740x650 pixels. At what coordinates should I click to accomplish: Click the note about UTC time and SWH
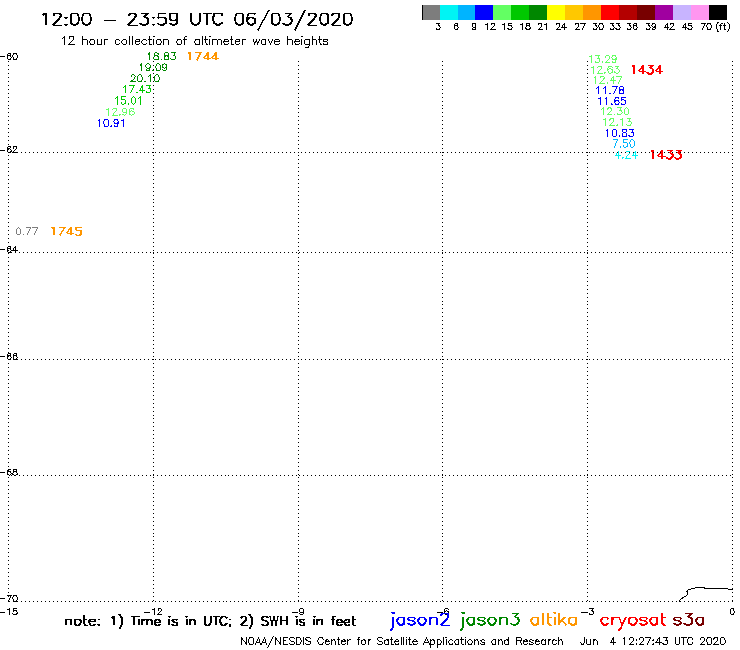[x=210, y=621]
